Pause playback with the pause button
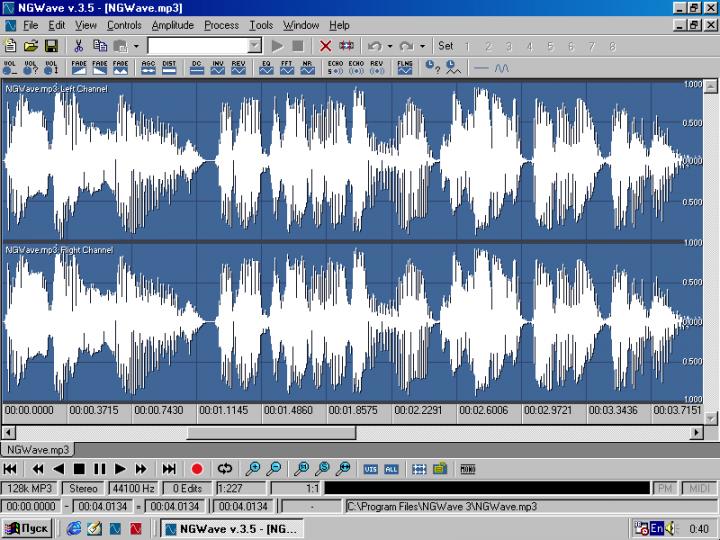Viewport: 720px width, 540px height. (x=99, y=468)
